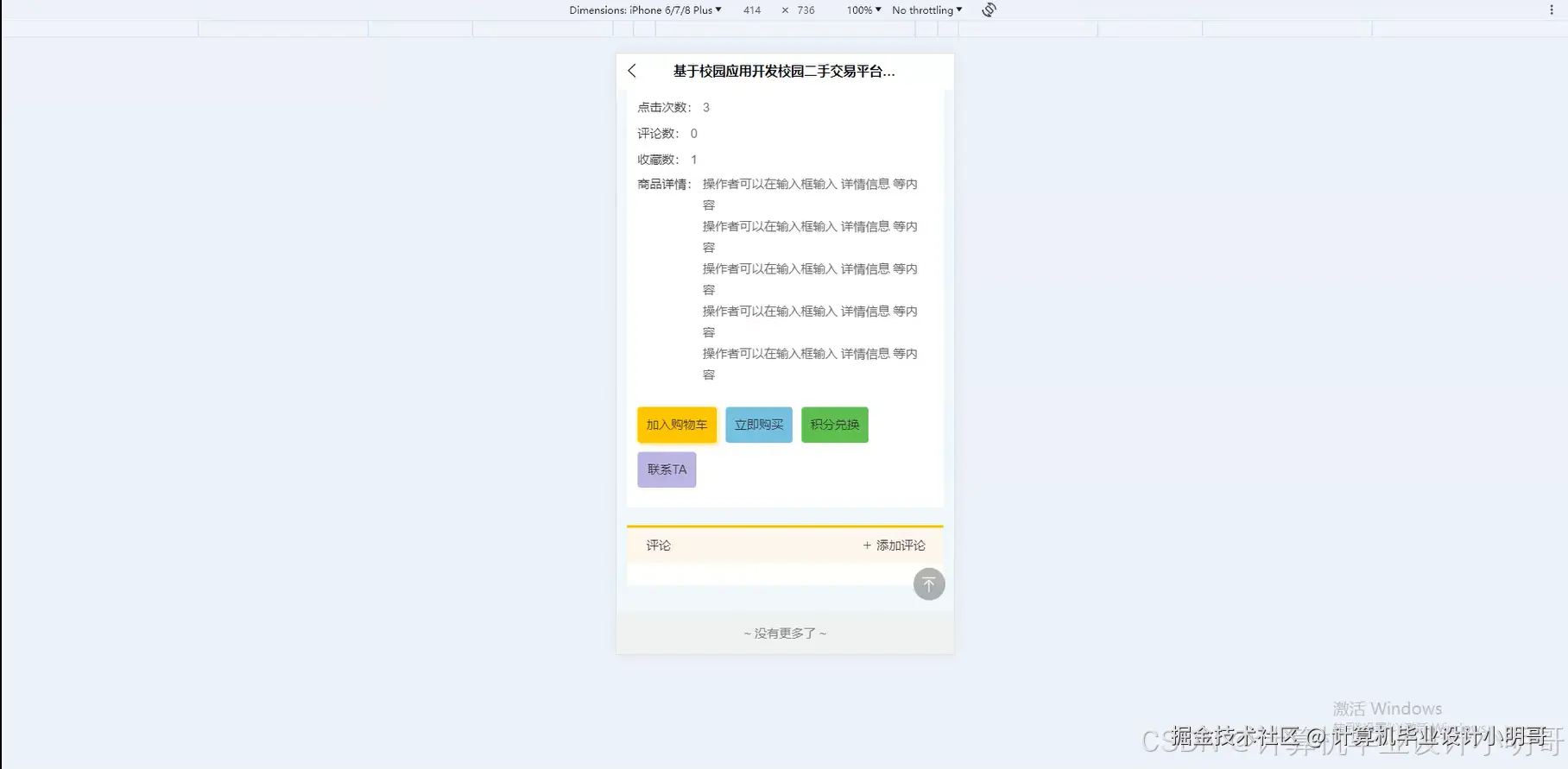Go back with the left chevron arrow
The height and width of the screenshot is (769, 1568).
632,71
